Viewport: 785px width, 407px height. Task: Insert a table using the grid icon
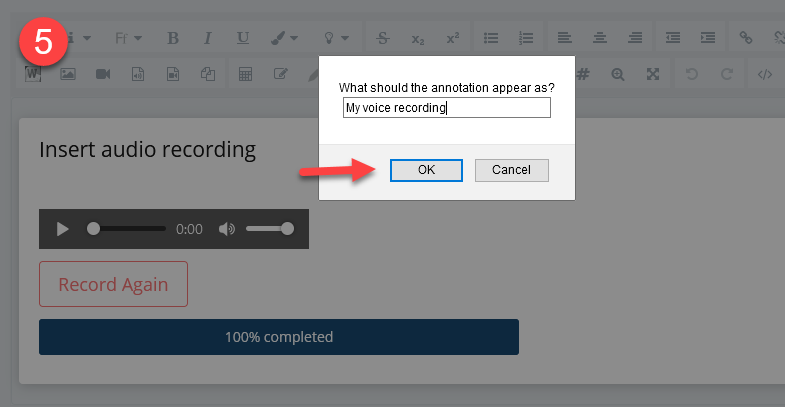(245, 74)
